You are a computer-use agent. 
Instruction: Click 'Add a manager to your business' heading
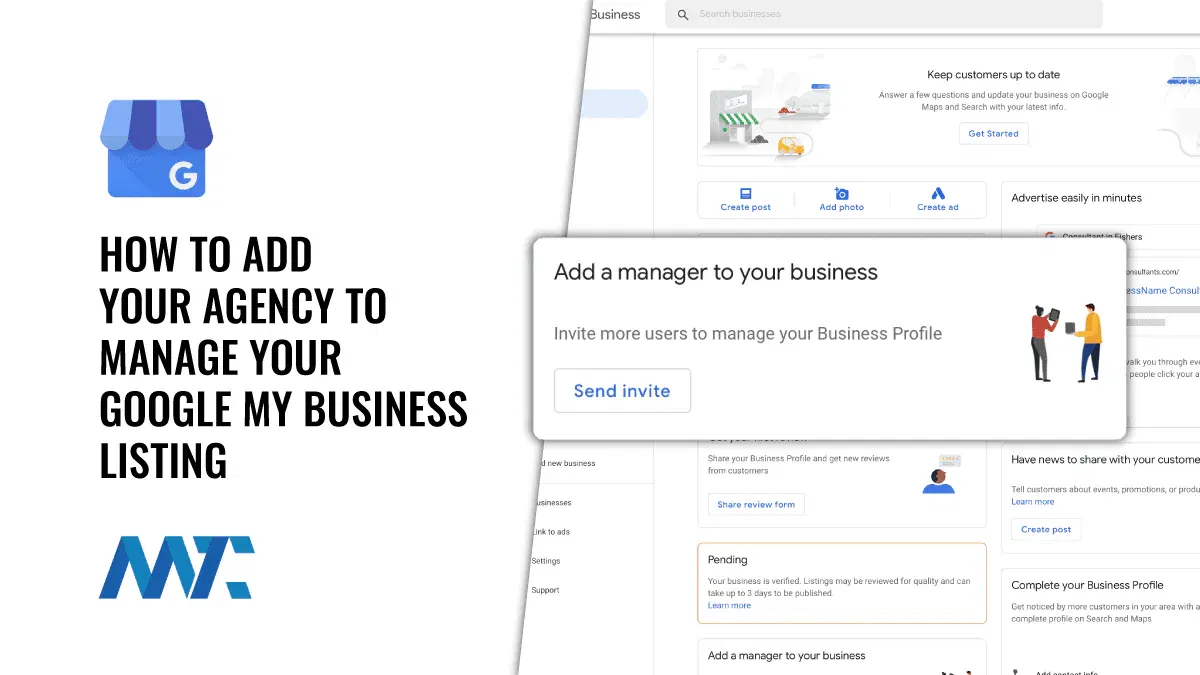point(716,272)
